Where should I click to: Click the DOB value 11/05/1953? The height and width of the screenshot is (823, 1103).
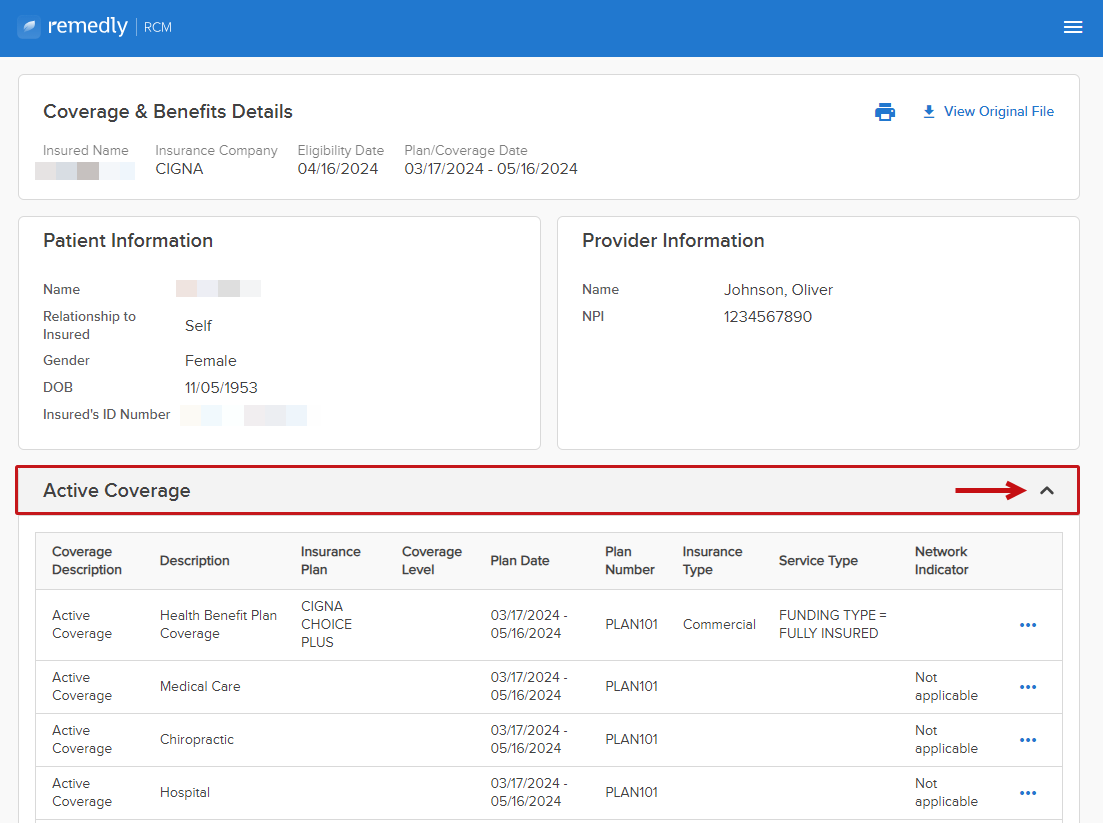[x=221, y=388]
